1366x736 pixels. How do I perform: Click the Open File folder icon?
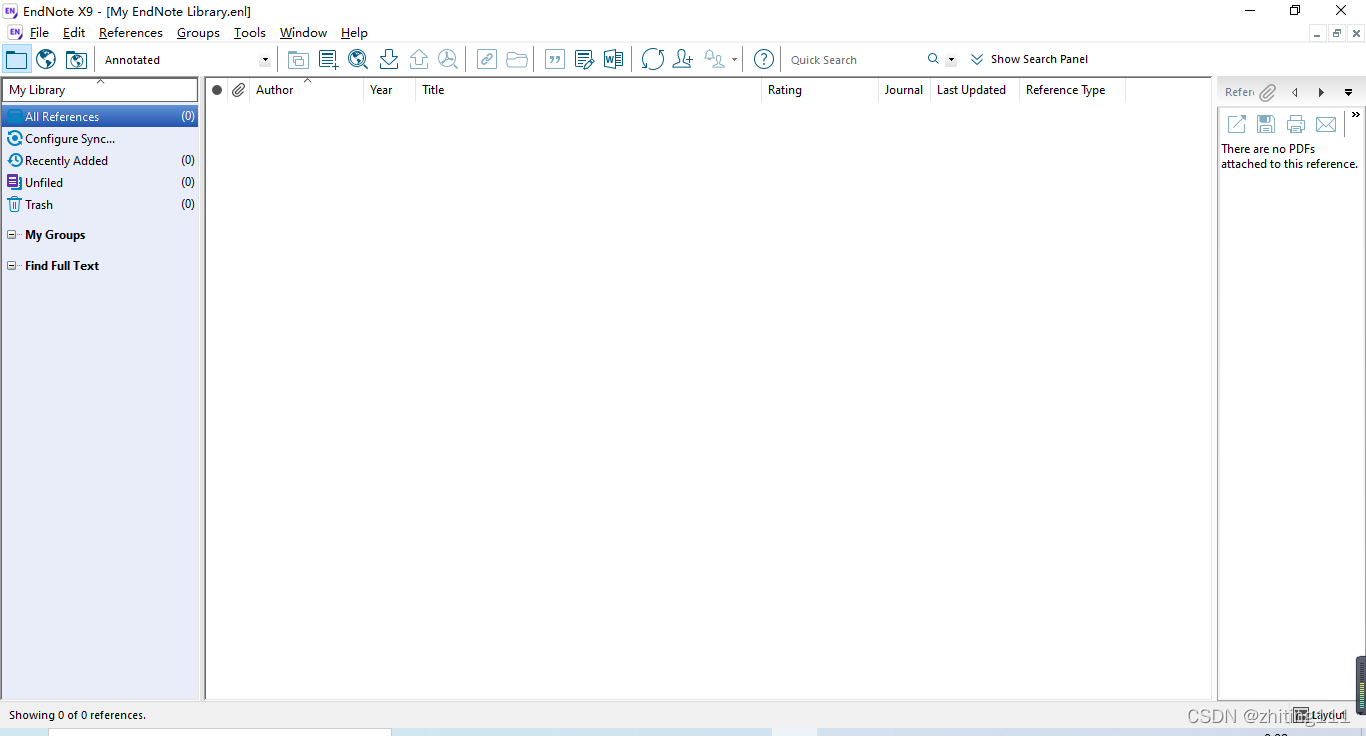[517, 59]
